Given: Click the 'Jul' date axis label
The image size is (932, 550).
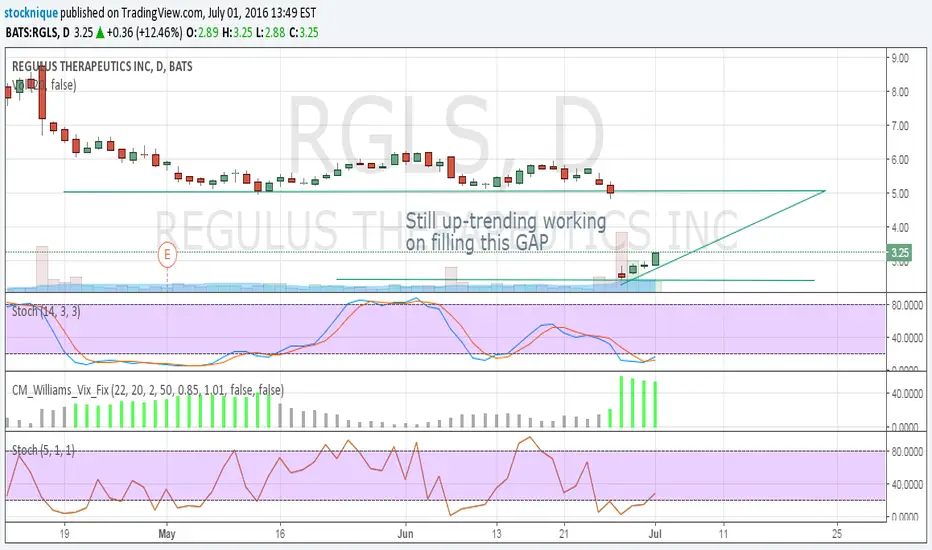Looking at the screenshot, I should click(x=655, y=534).
